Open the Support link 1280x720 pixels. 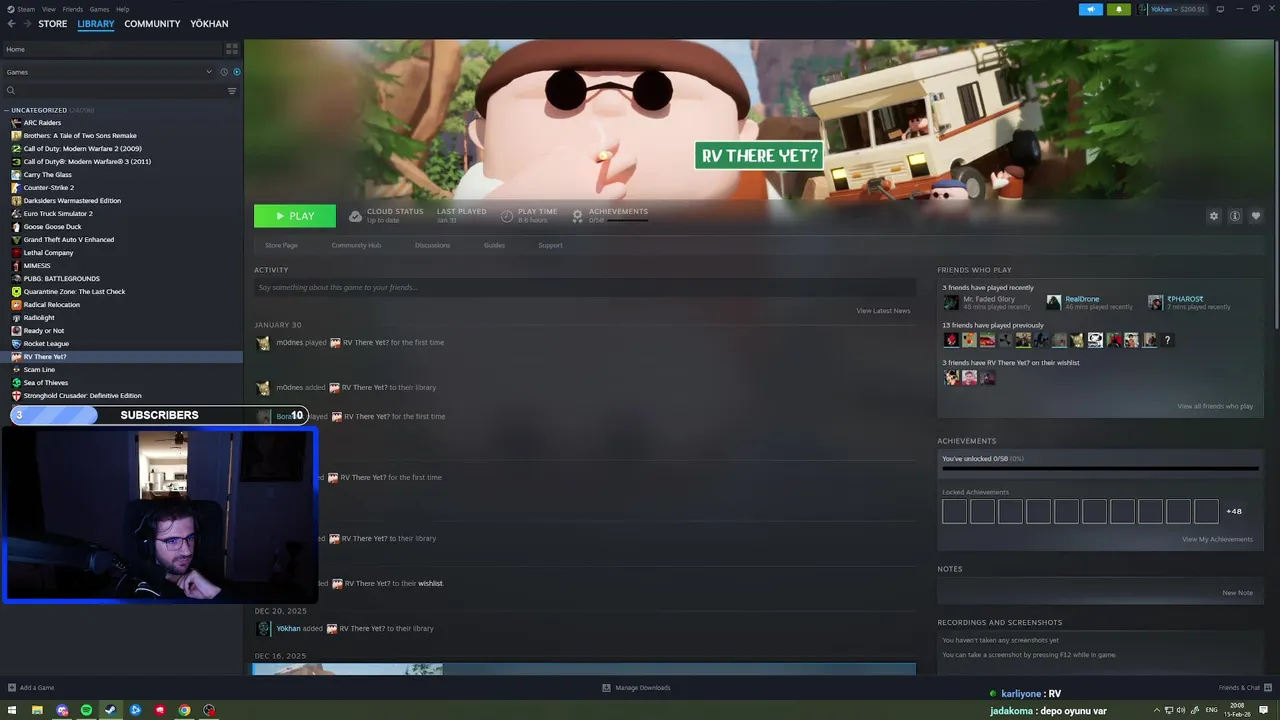[550, 245]
